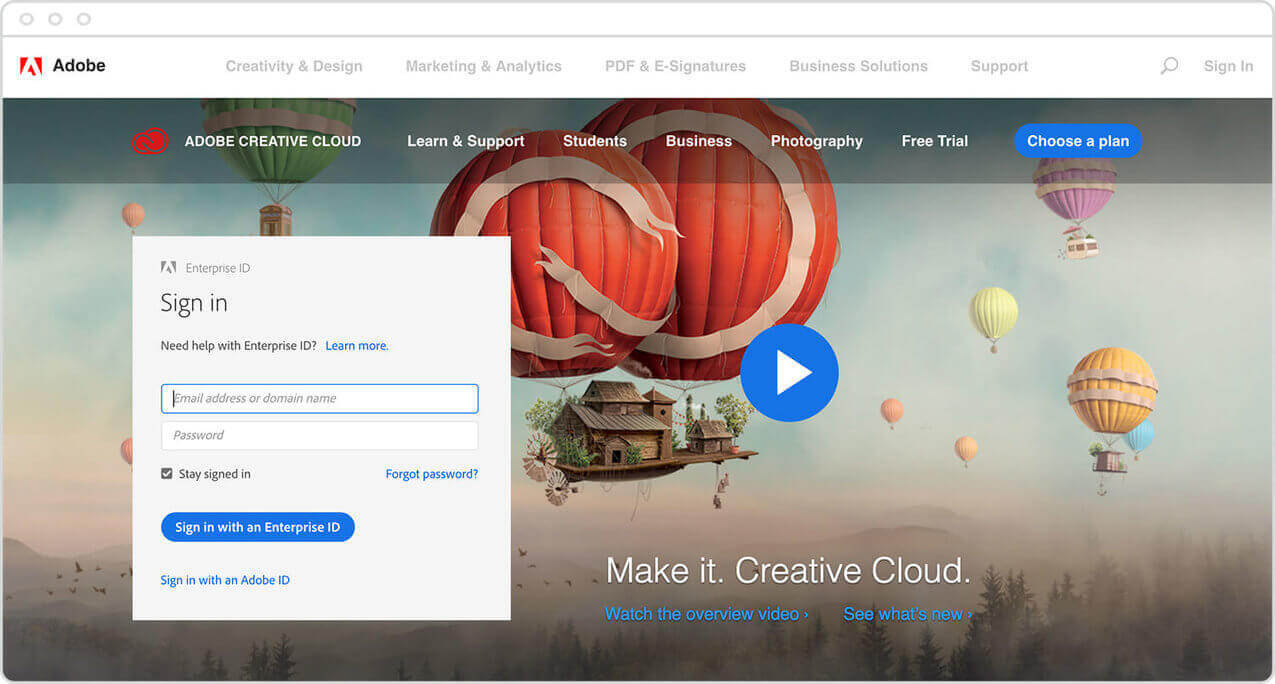Viewport: 1275px width, 684px height.
Task: Focus the Email address or domain field
Action: coord(320,398)
